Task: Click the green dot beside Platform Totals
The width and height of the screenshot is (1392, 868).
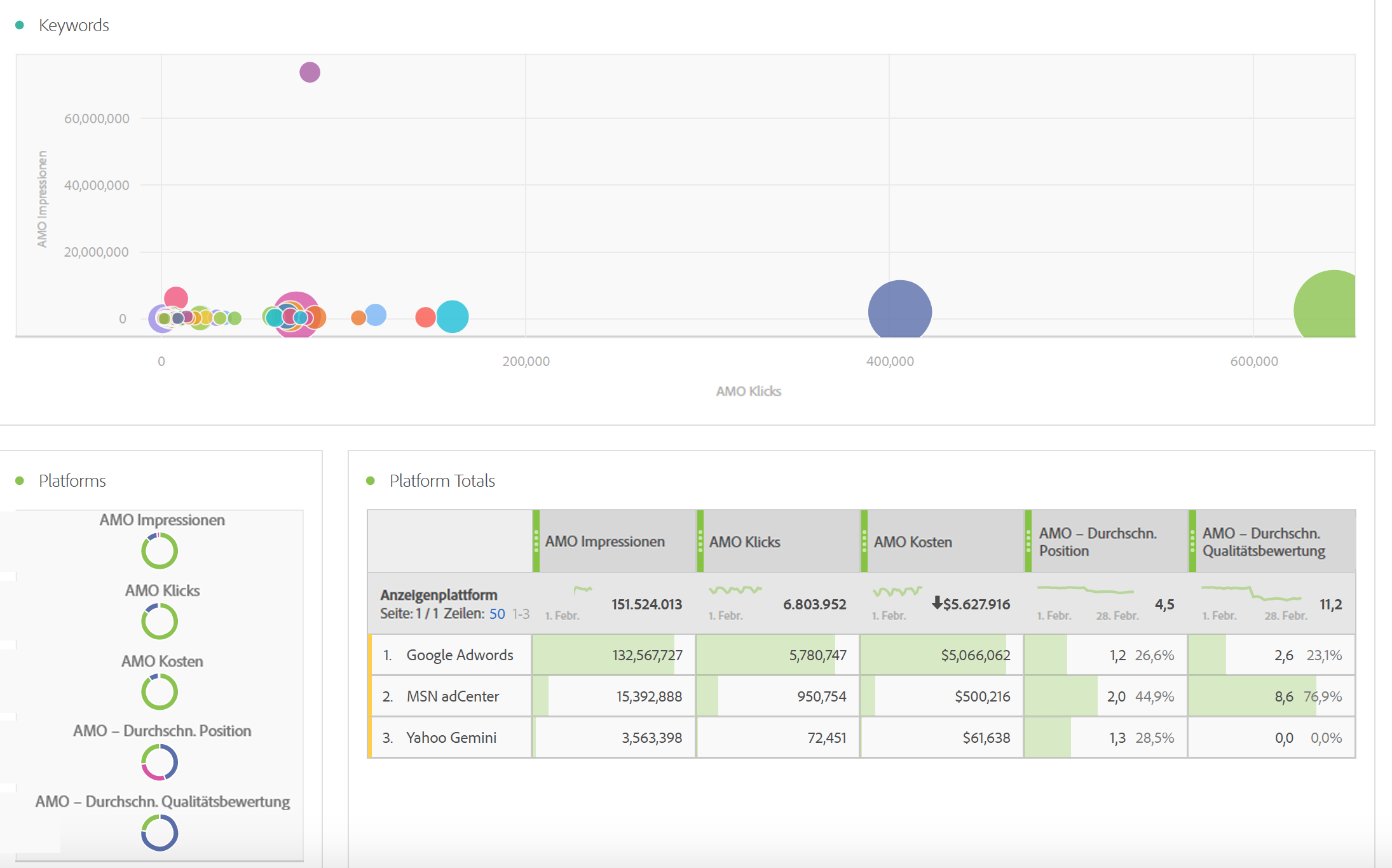Action: pyautogui.click(x=371, y=481)
